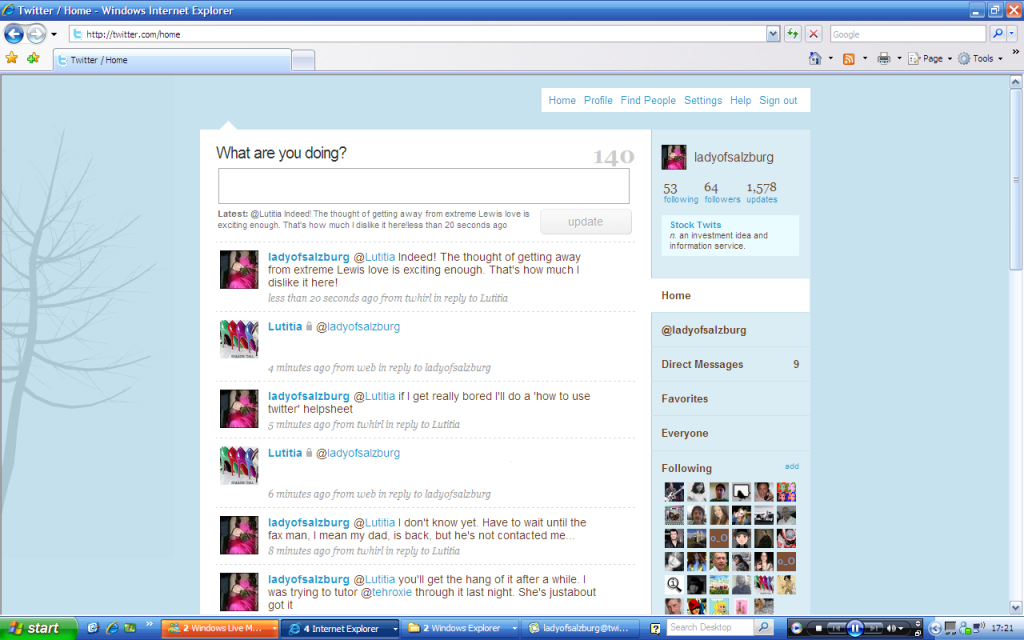Click the green Refresh arrows icon
Viewport: 1024px width, 640px height.
[x=793, y=34]
